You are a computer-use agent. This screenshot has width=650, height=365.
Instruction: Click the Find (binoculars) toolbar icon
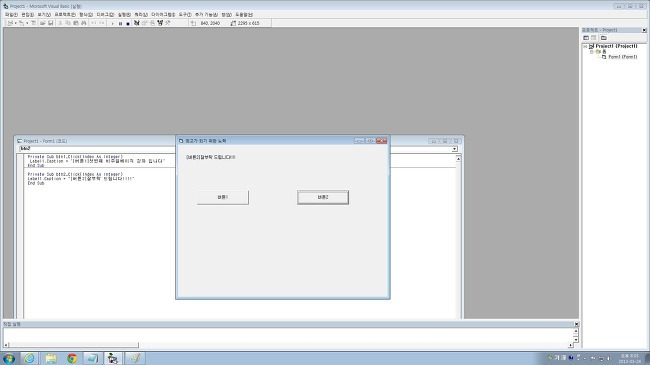[84, 23]
